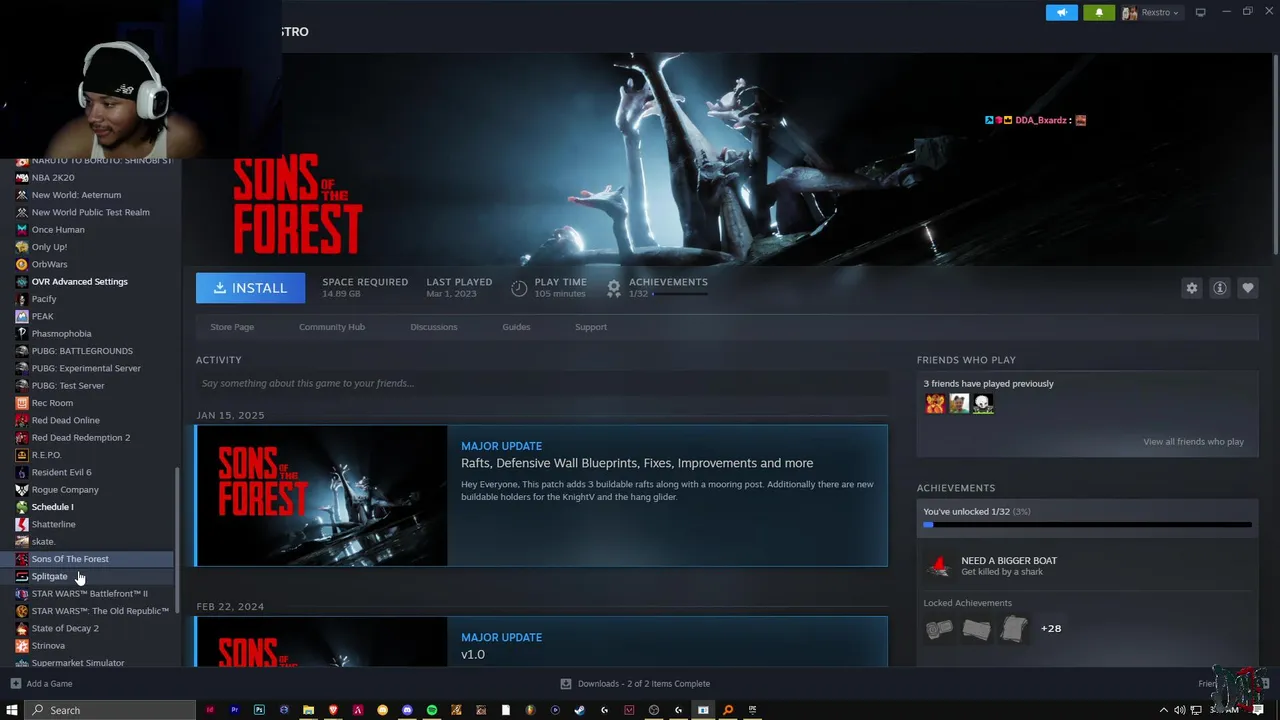Open the Achievements trophy icon in header
The height and width of the screenshot is (720, 1280).
tap(614, 288)
